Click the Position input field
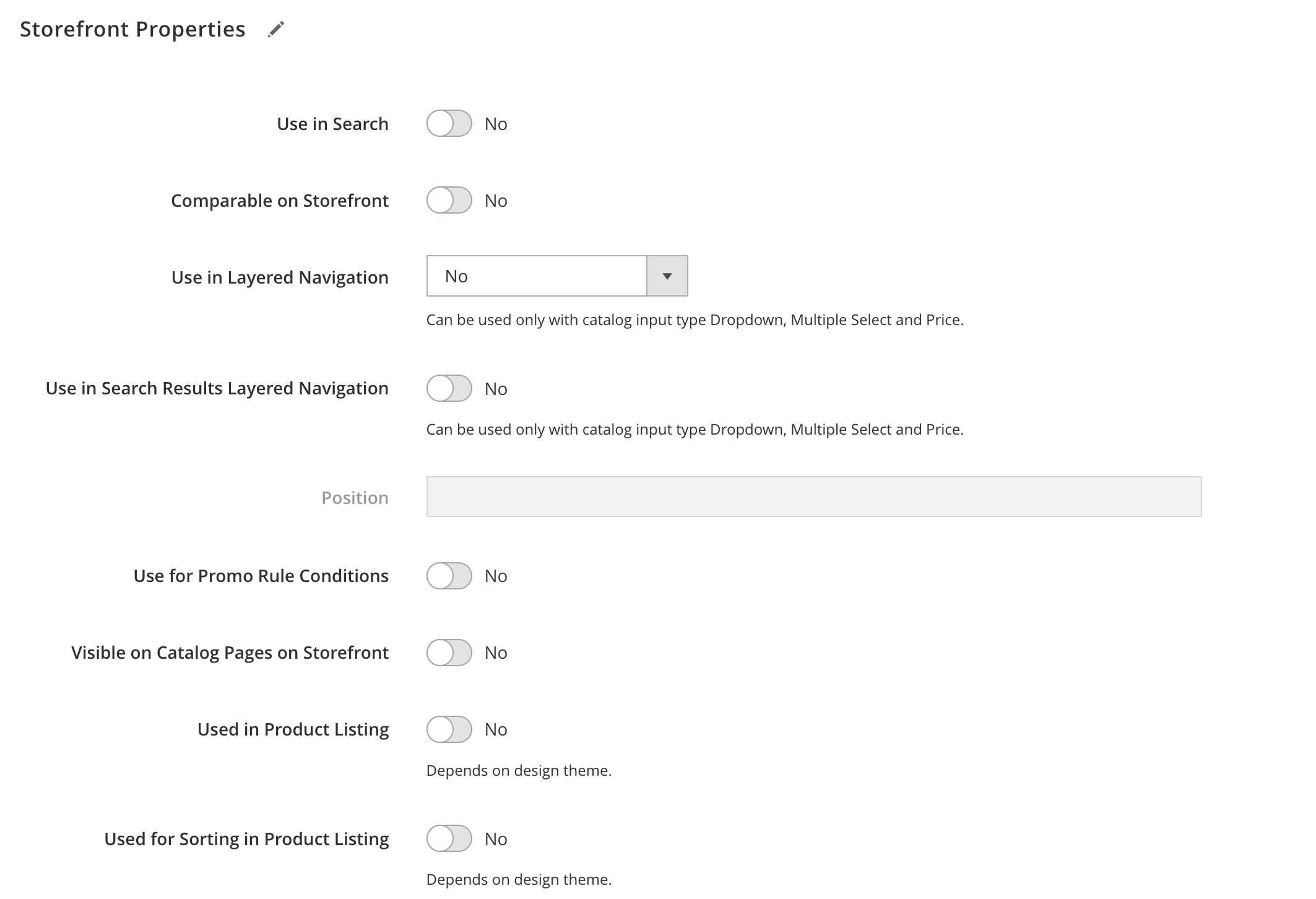This screenshot has width=1316, height=899. coord(813,497)
